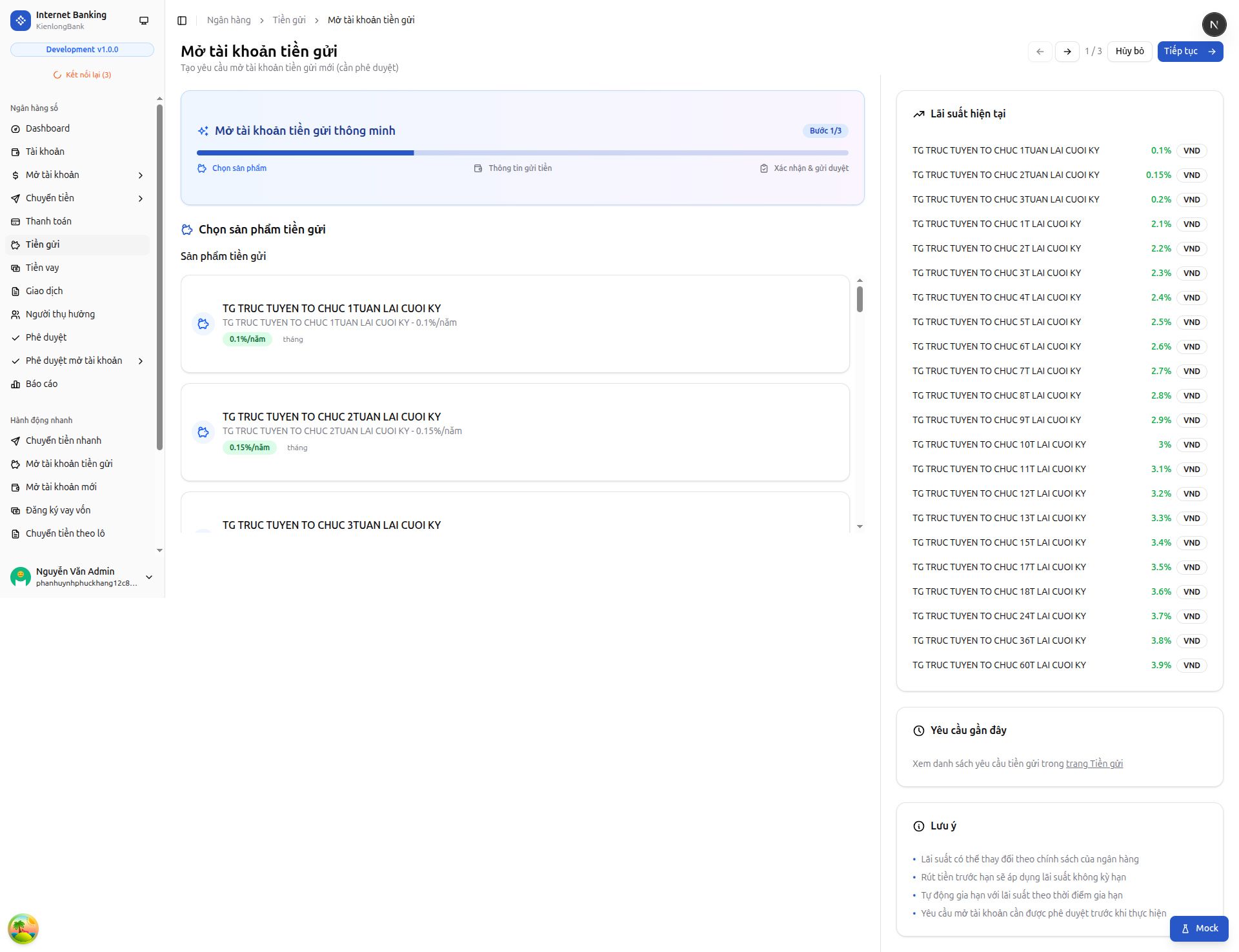This screenshot has height=952, width=1239.
Task: Click Ngân hàng in the breadcrumb
Action: coord(229,20)
